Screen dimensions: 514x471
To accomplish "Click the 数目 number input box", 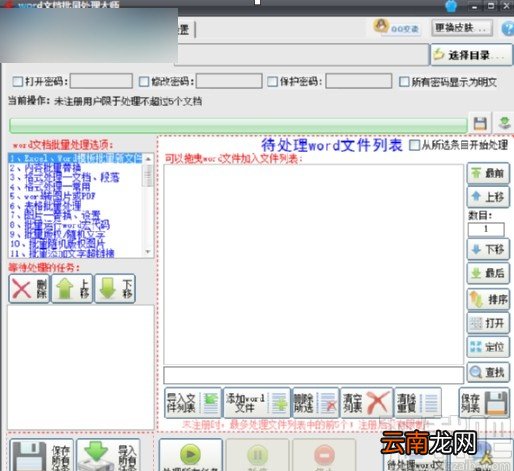I will coord(486,229).
